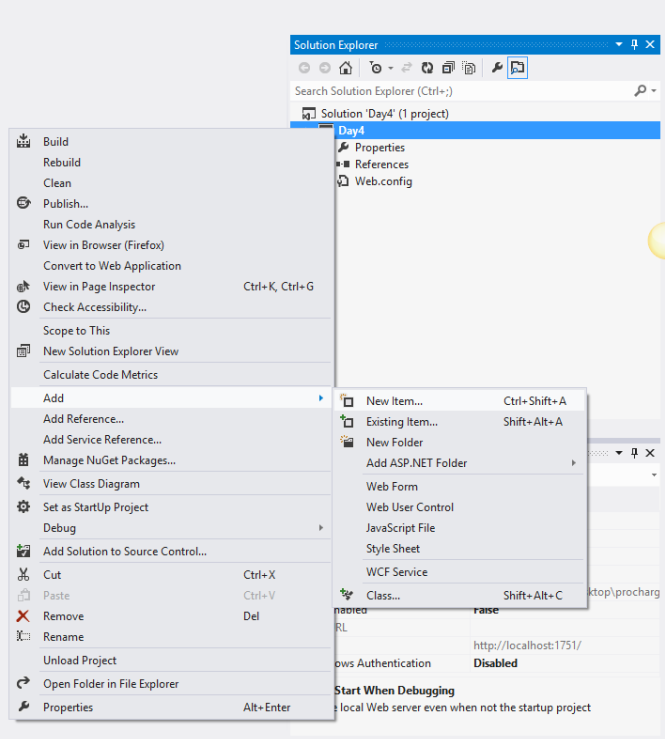The height and width of the screenshot is (739, 665).
Task: Click New Solution Explorer View icon
Action: pos(24,351)
